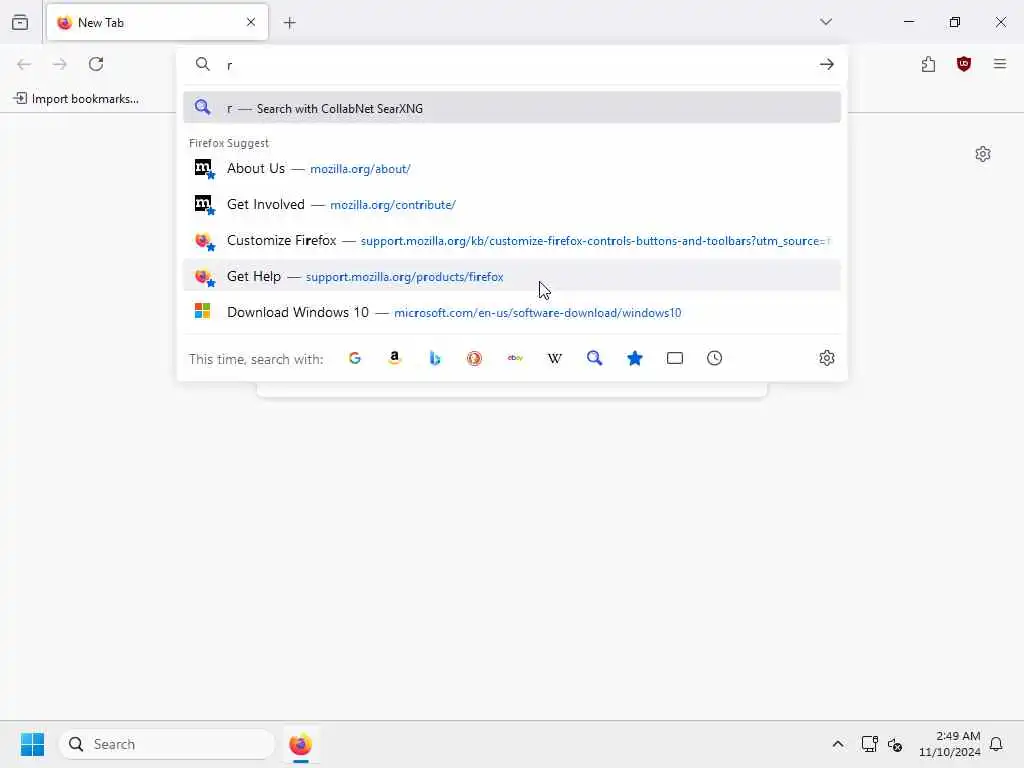
Task: Choose Bing search engine icon
Action: click(x=435, y=358)
